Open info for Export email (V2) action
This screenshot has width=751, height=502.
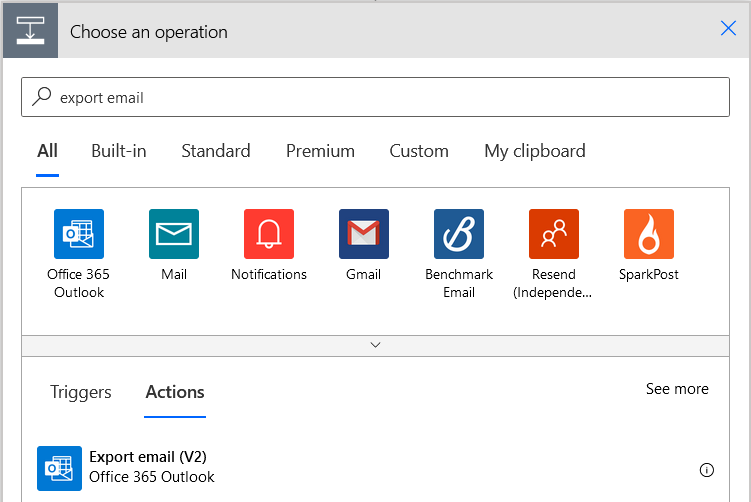click(706, 470)
